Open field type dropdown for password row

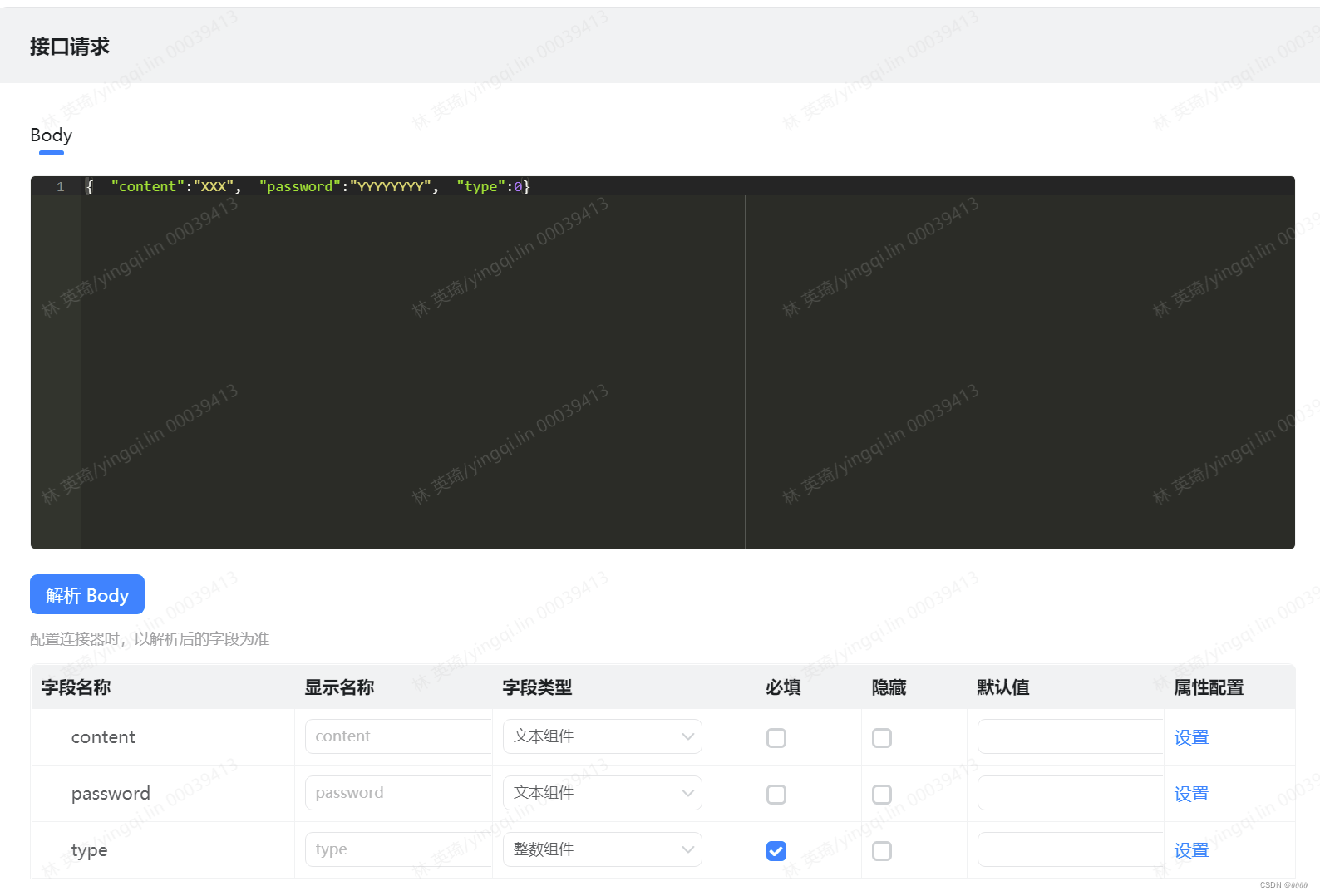tap(603, 793)
